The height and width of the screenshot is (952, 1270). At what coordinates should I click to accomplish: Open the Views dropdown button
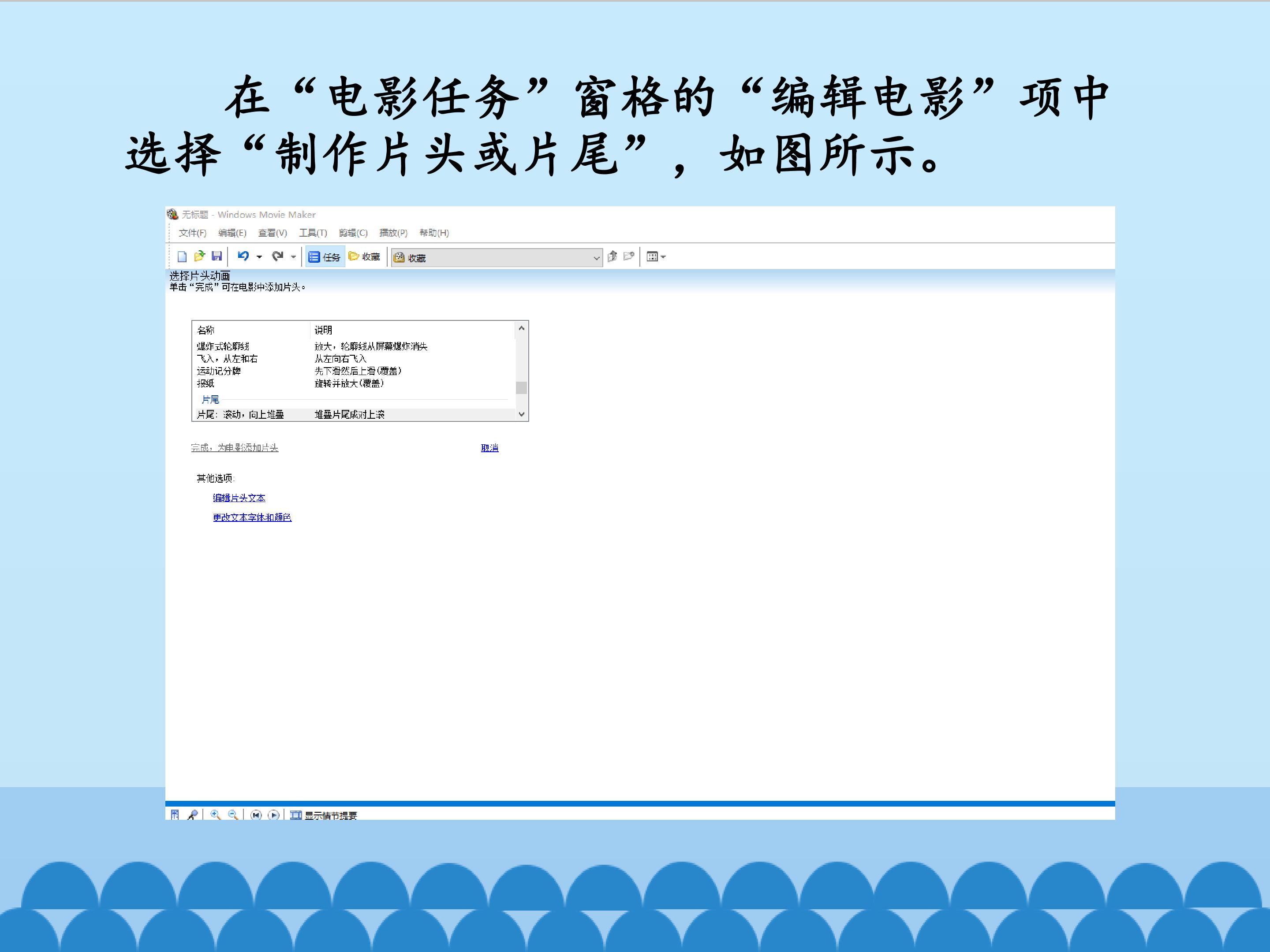tap(656, 257)
